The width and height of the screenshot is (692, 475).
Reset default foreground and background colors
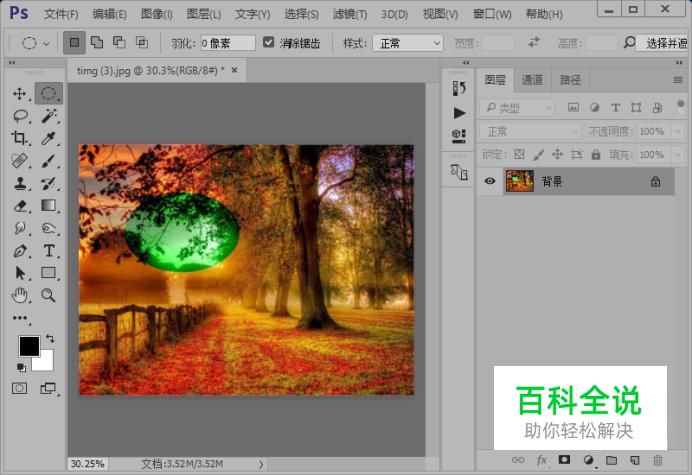tap(21, 367)
